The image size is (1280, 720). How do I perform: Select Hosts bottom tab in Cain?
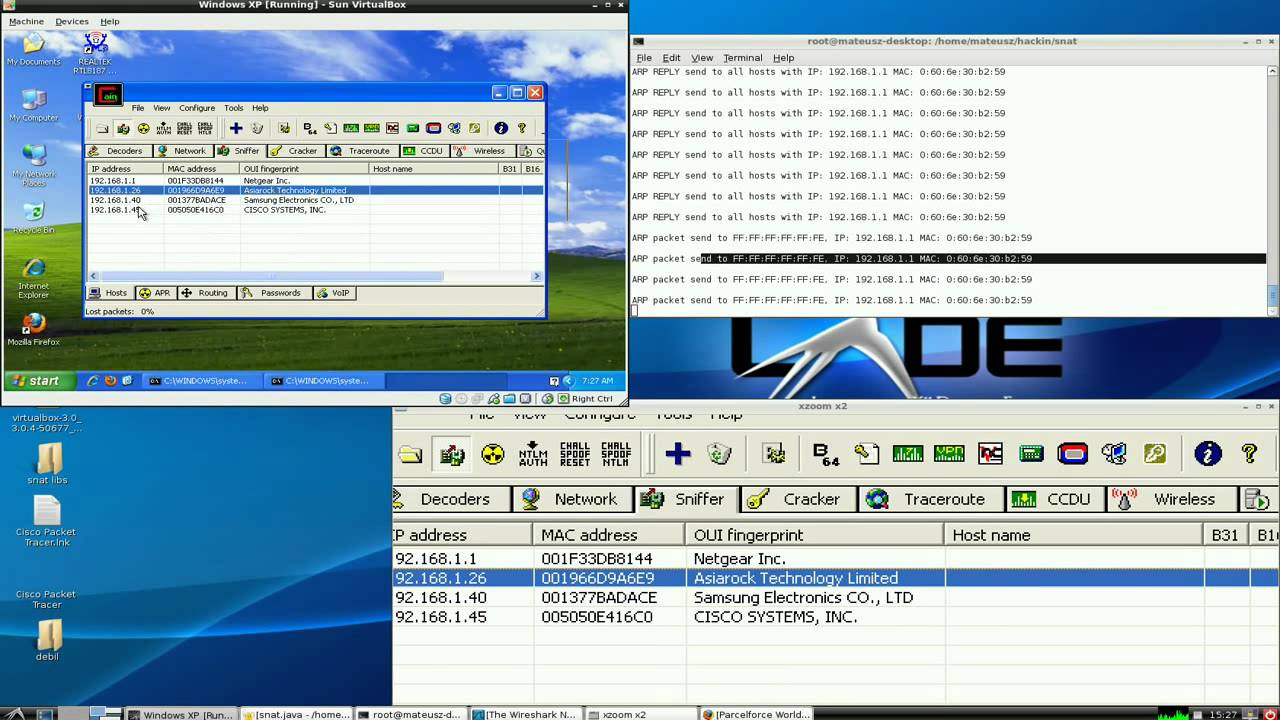coord(109,293)
